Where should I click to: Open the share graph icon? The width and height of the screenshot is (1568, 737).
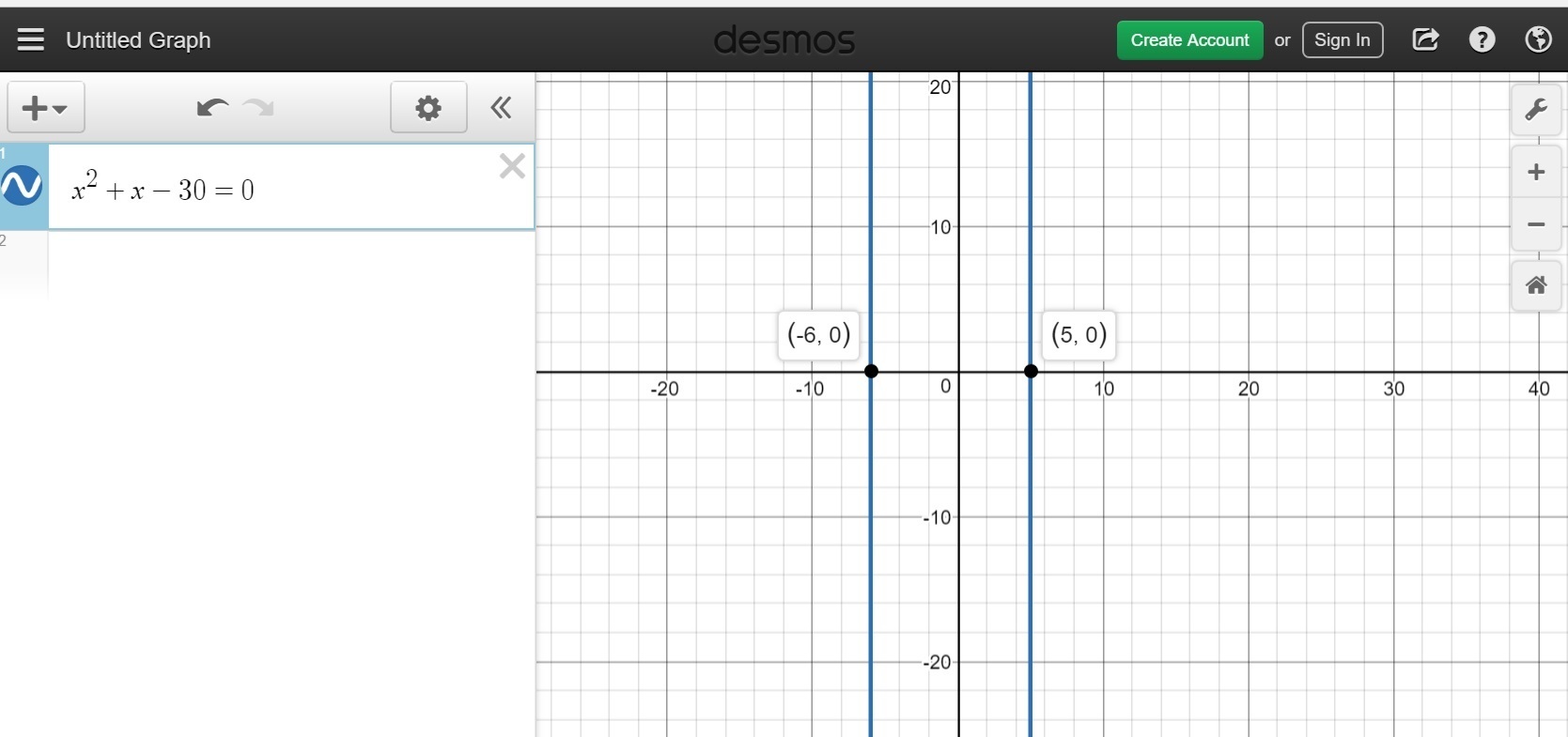click(x=1425, y=39)
